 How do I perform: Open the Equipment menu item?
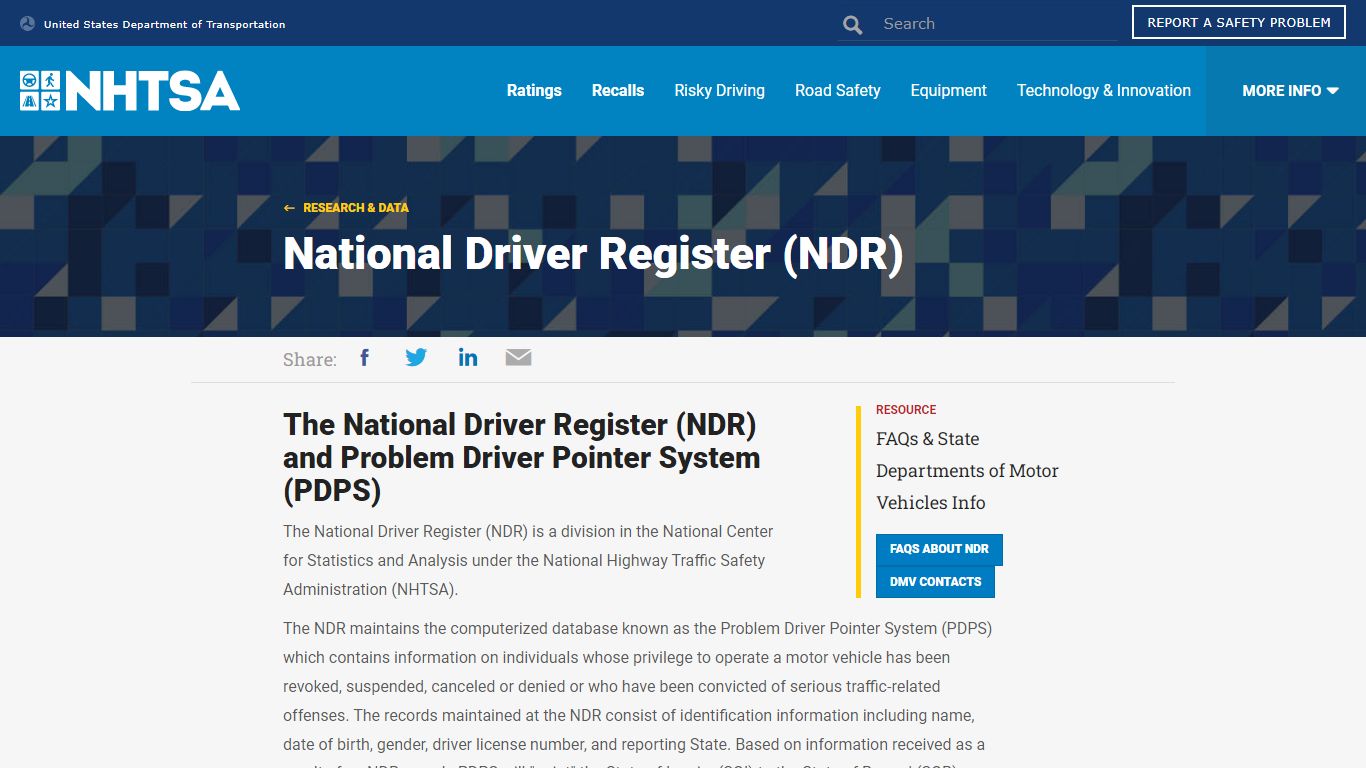tap(948, 91)
